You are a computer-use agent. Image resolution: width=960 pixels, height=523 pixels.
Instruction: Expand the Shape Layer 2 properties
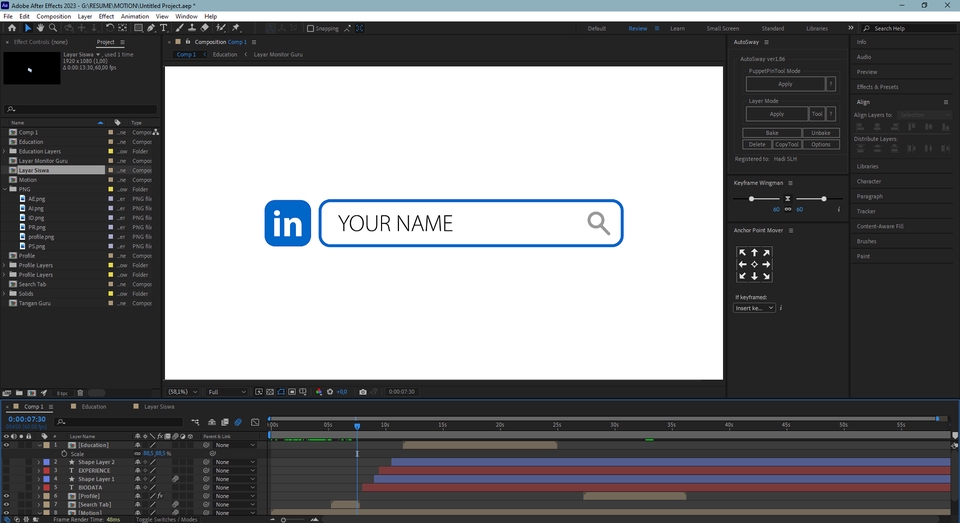click(x=39, y=462)
